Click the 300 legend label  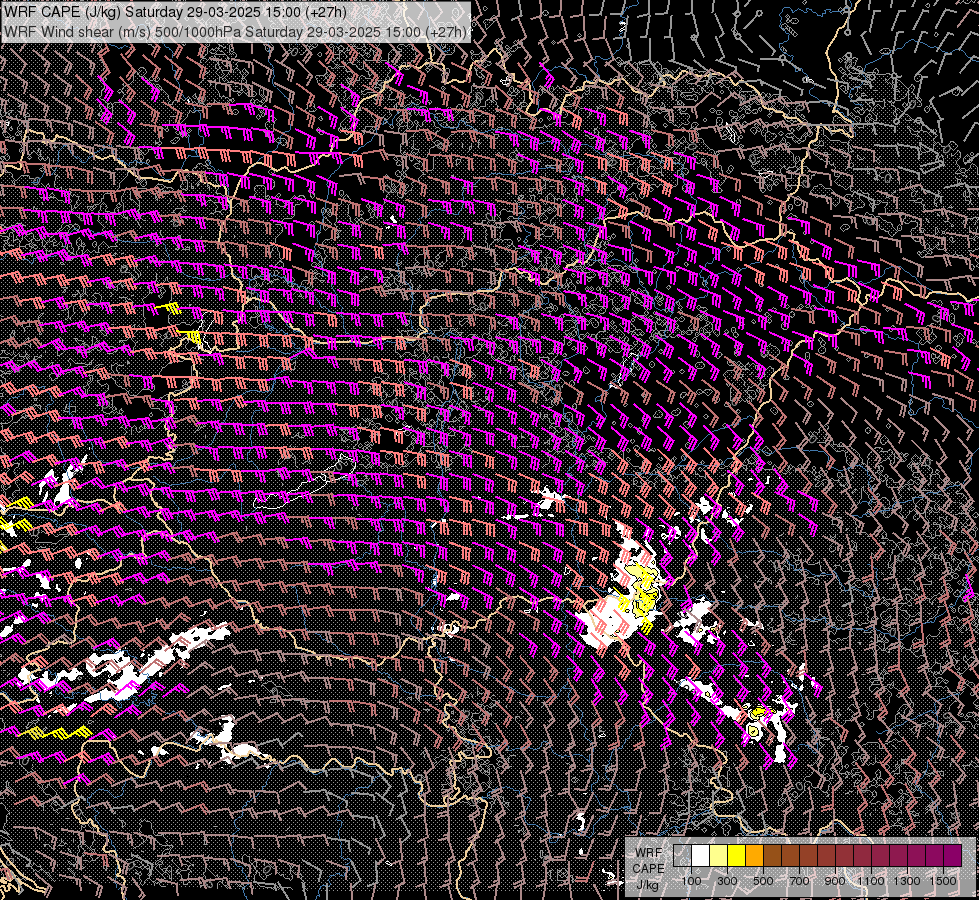pos(727,881)
